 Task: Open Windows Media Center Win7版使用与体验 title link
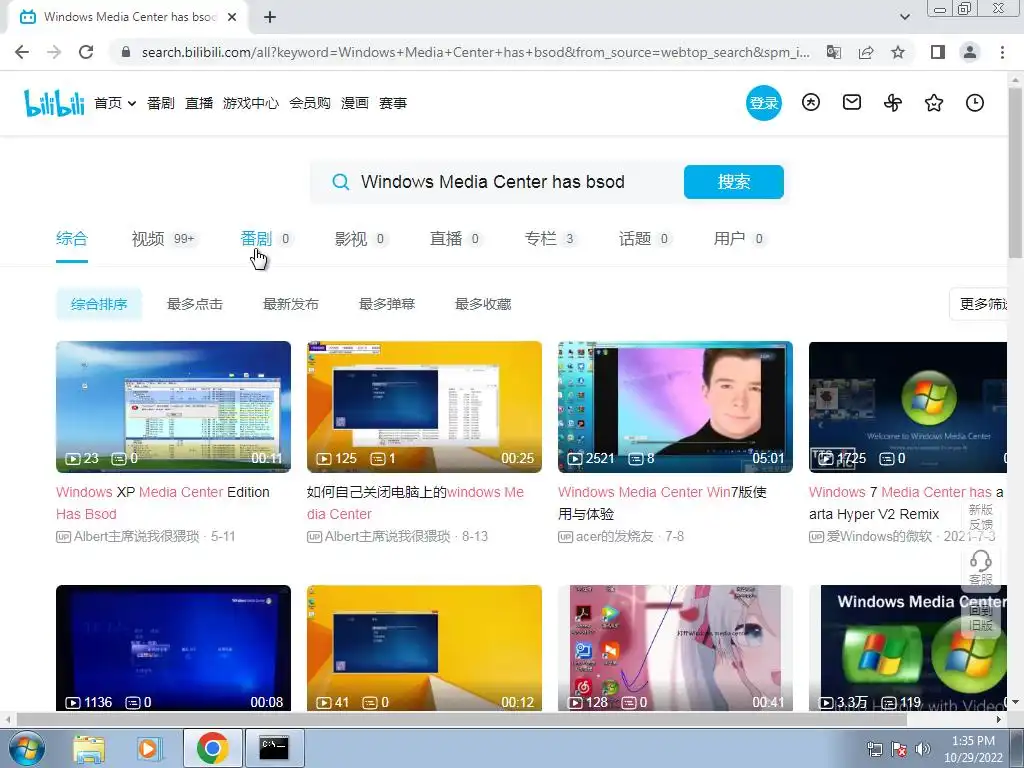click(662, 503)
